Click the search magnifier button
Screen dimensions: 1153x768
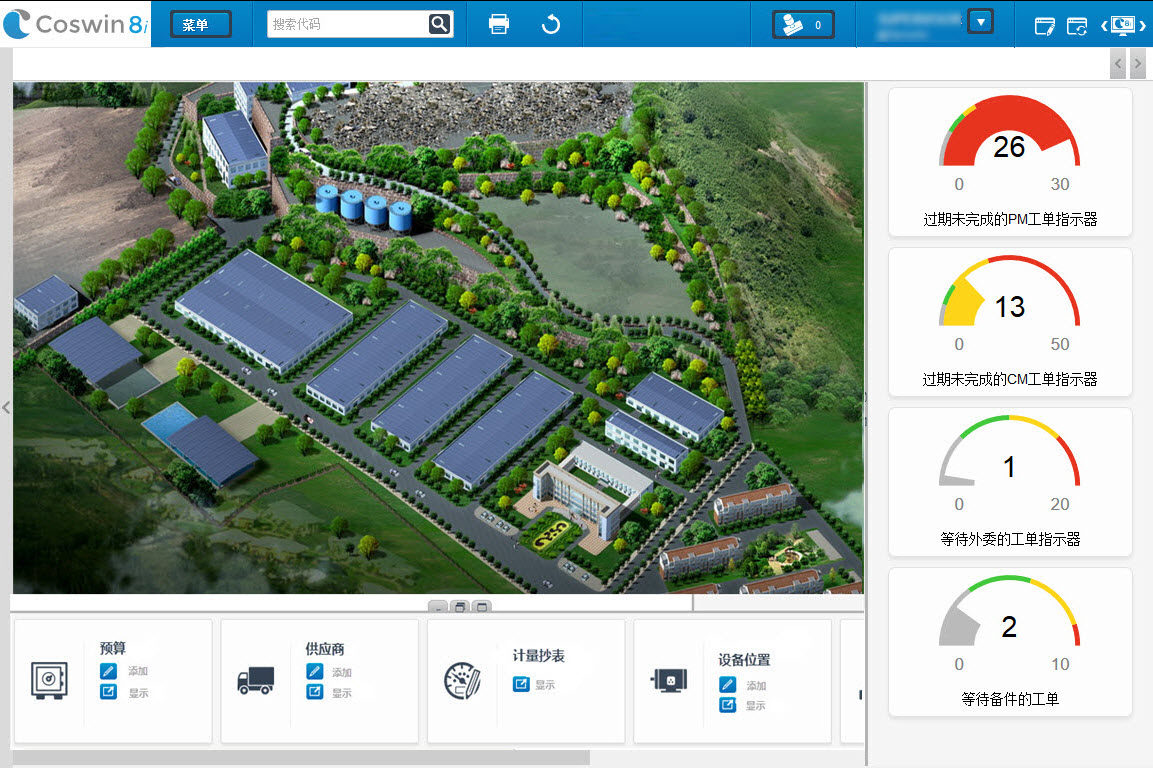coord(439,24)
